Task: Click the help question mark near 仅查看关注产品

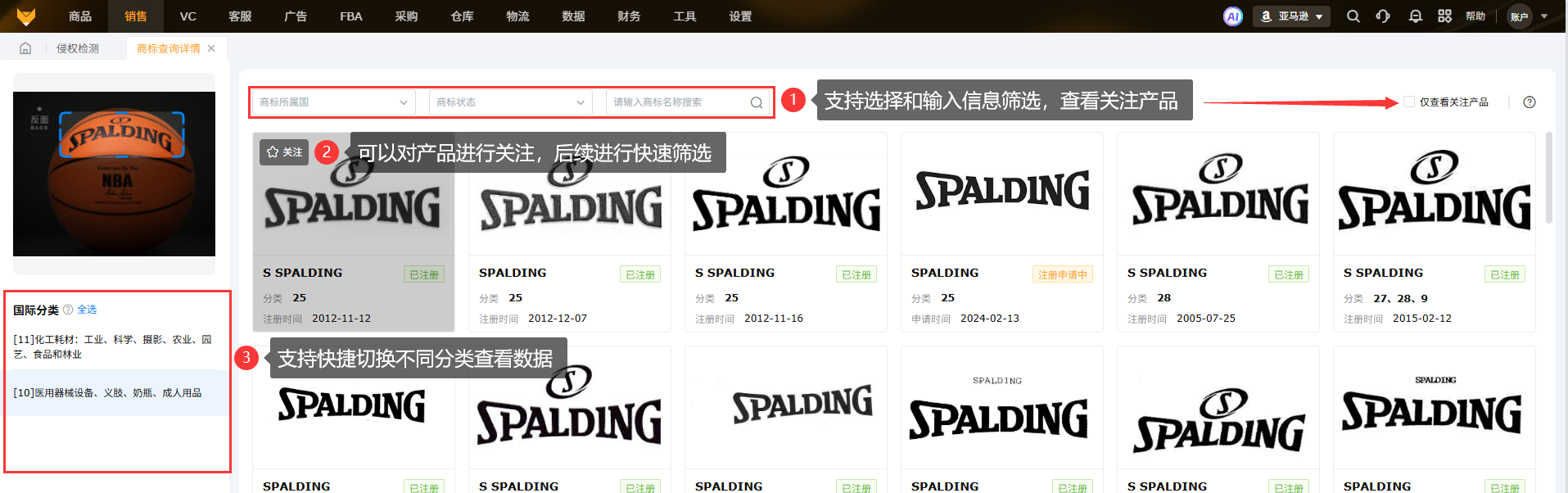Action: 1530,102
